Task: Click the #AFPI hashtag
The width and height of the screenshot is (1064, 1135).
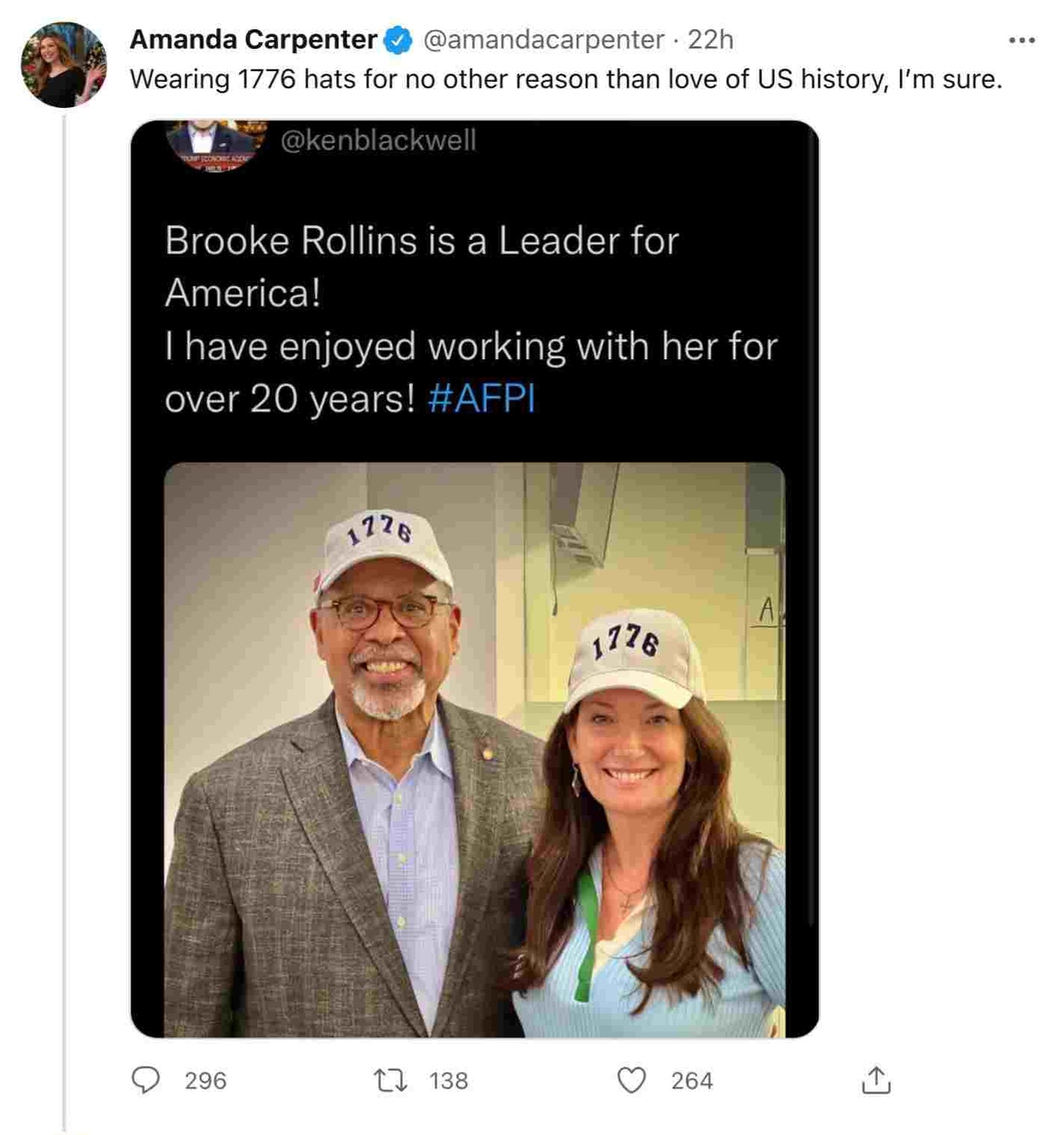Action: [482, 398]
